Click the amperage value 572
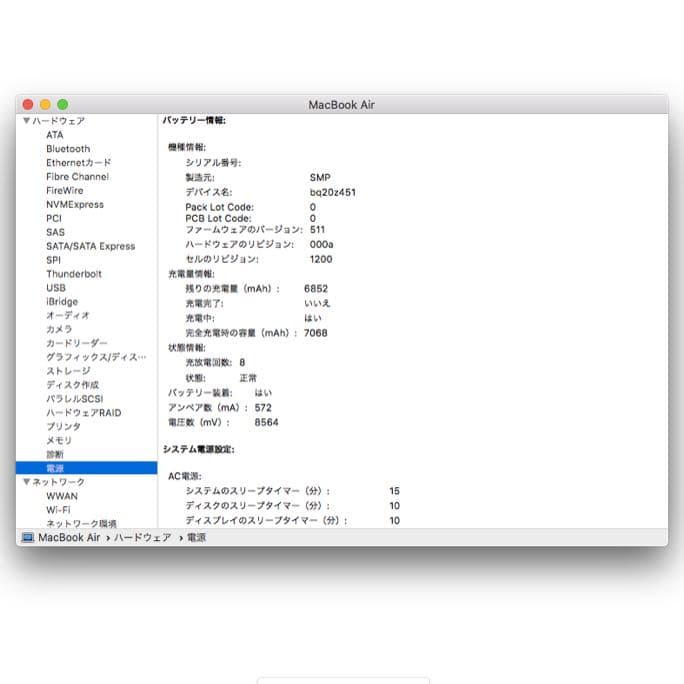Viewport: 684px width, 684px height. [263, 408]
